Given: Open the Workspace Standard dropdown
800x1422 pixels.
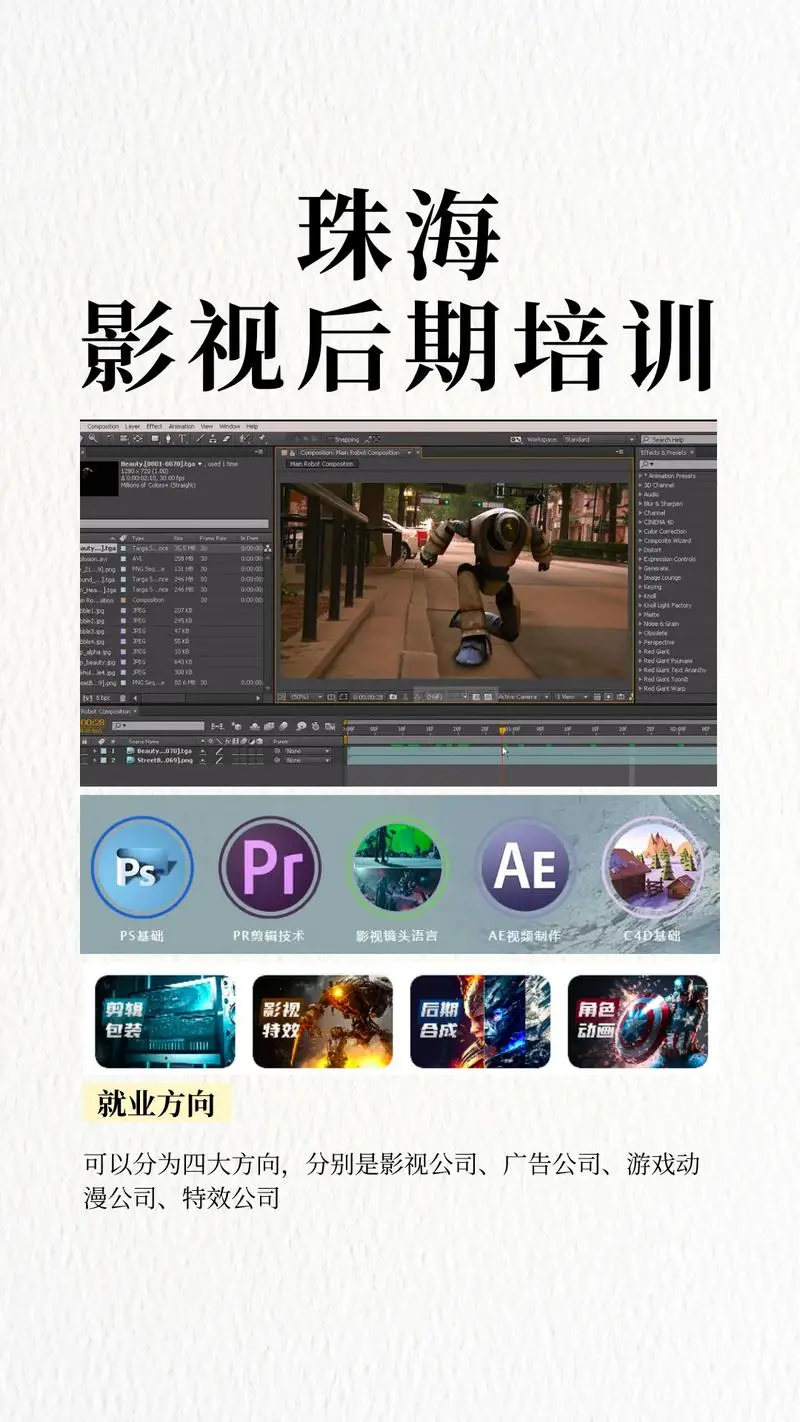Looking at the screenshot, I should tap(598, 439).
